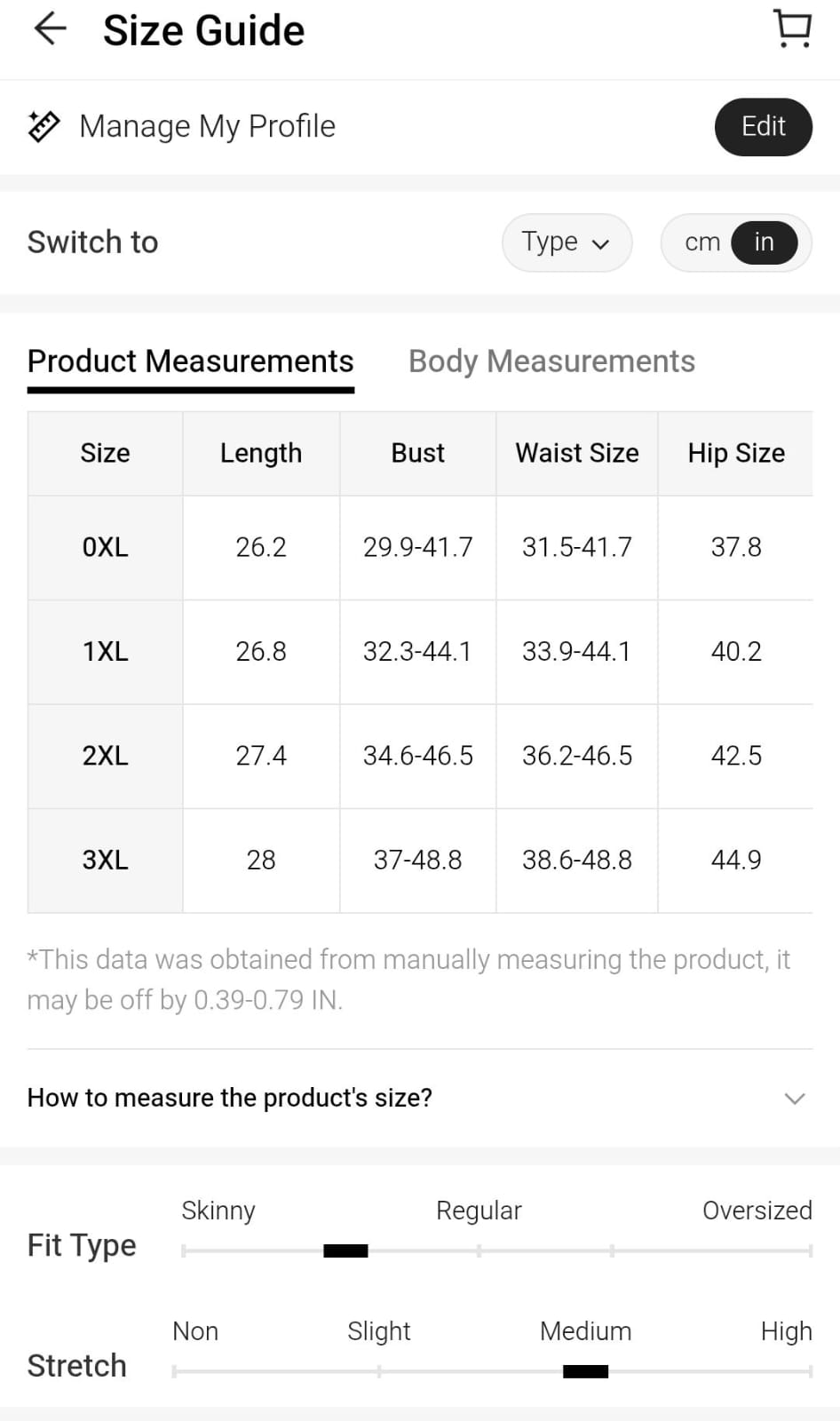Select the 0XL size row
Image resolution: width=840 pixels, height=1421 pixels.
[x=105, y=547]
